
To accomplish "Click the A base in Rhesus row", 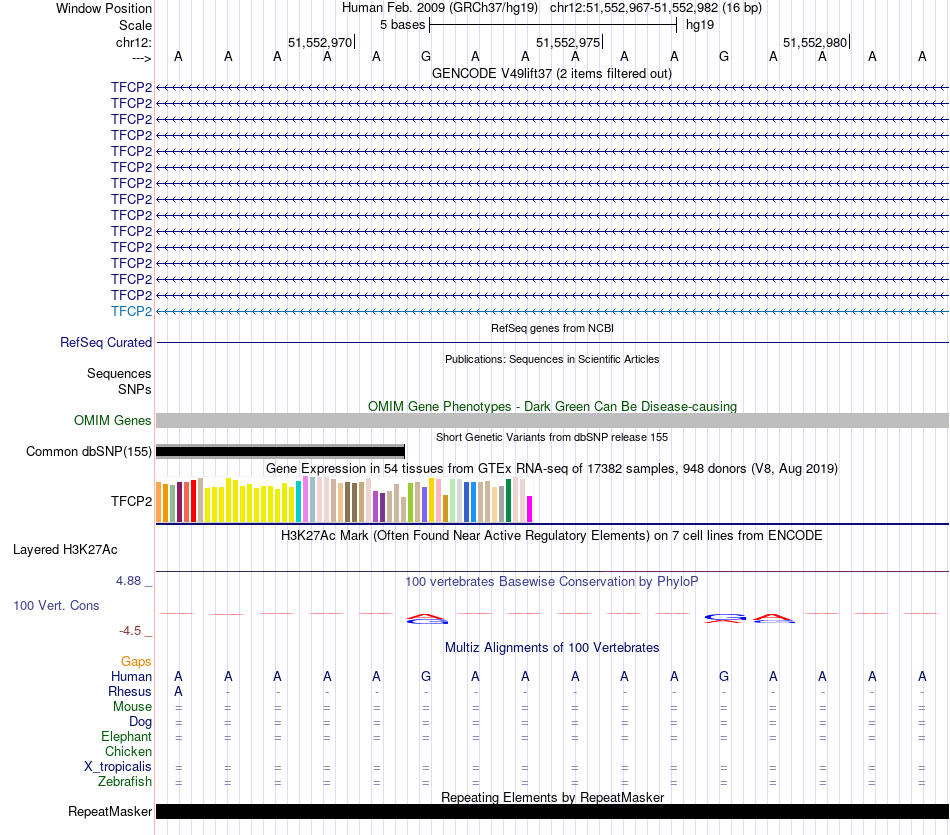I will pyautogui.click(x=178, y=692).
